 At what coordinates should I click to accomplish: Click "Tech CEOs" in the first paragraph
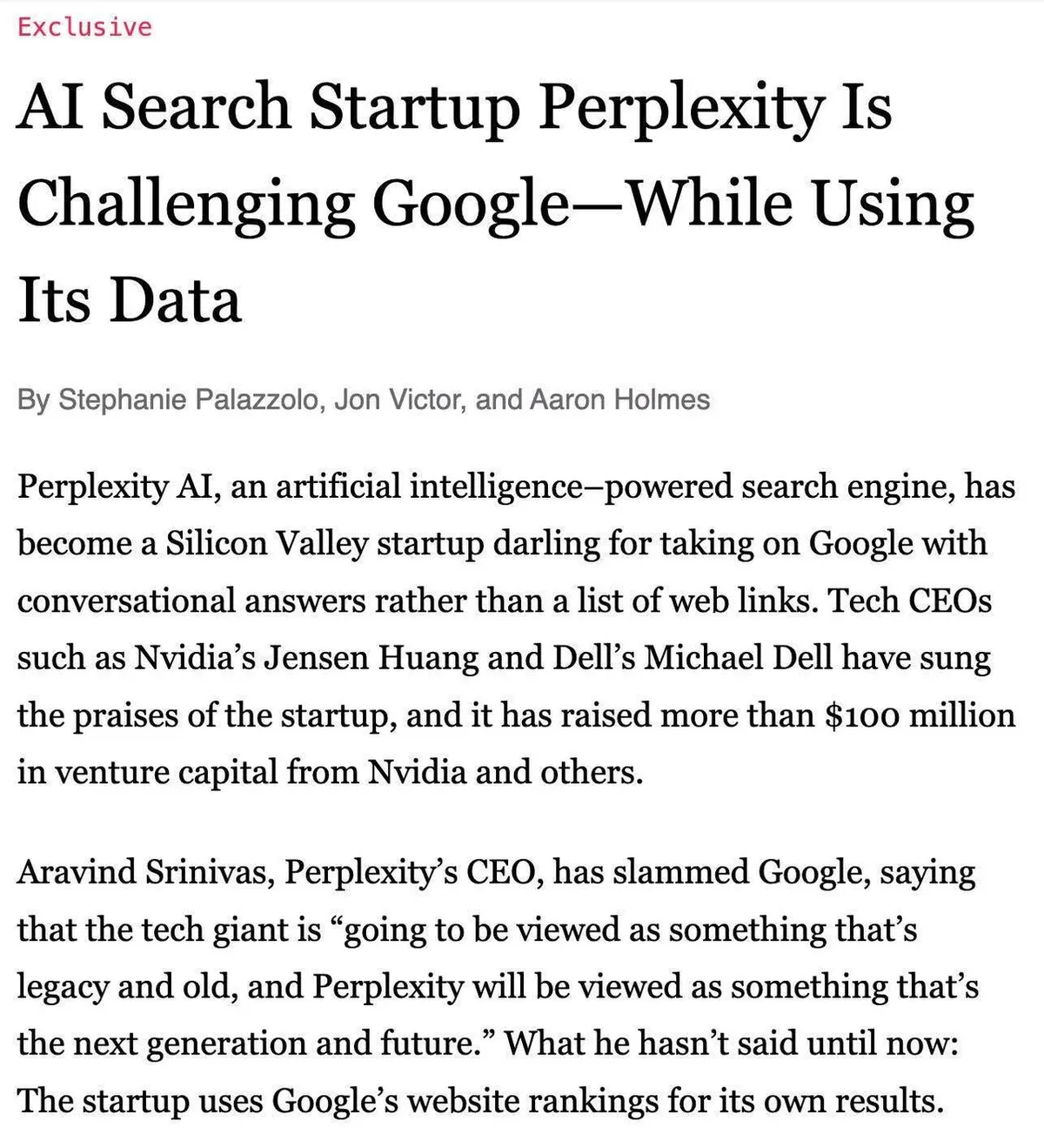[909, 601]
